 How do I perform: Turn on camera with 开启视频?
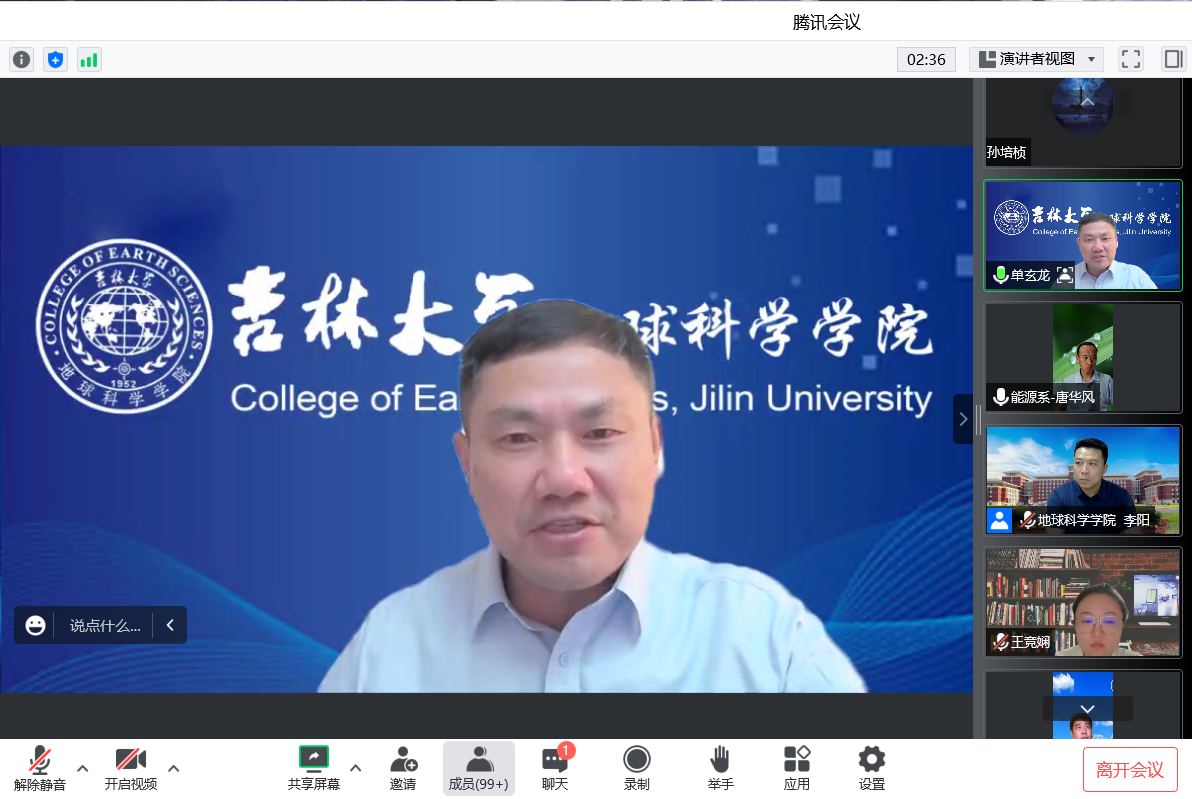click(x=131, y=768)
